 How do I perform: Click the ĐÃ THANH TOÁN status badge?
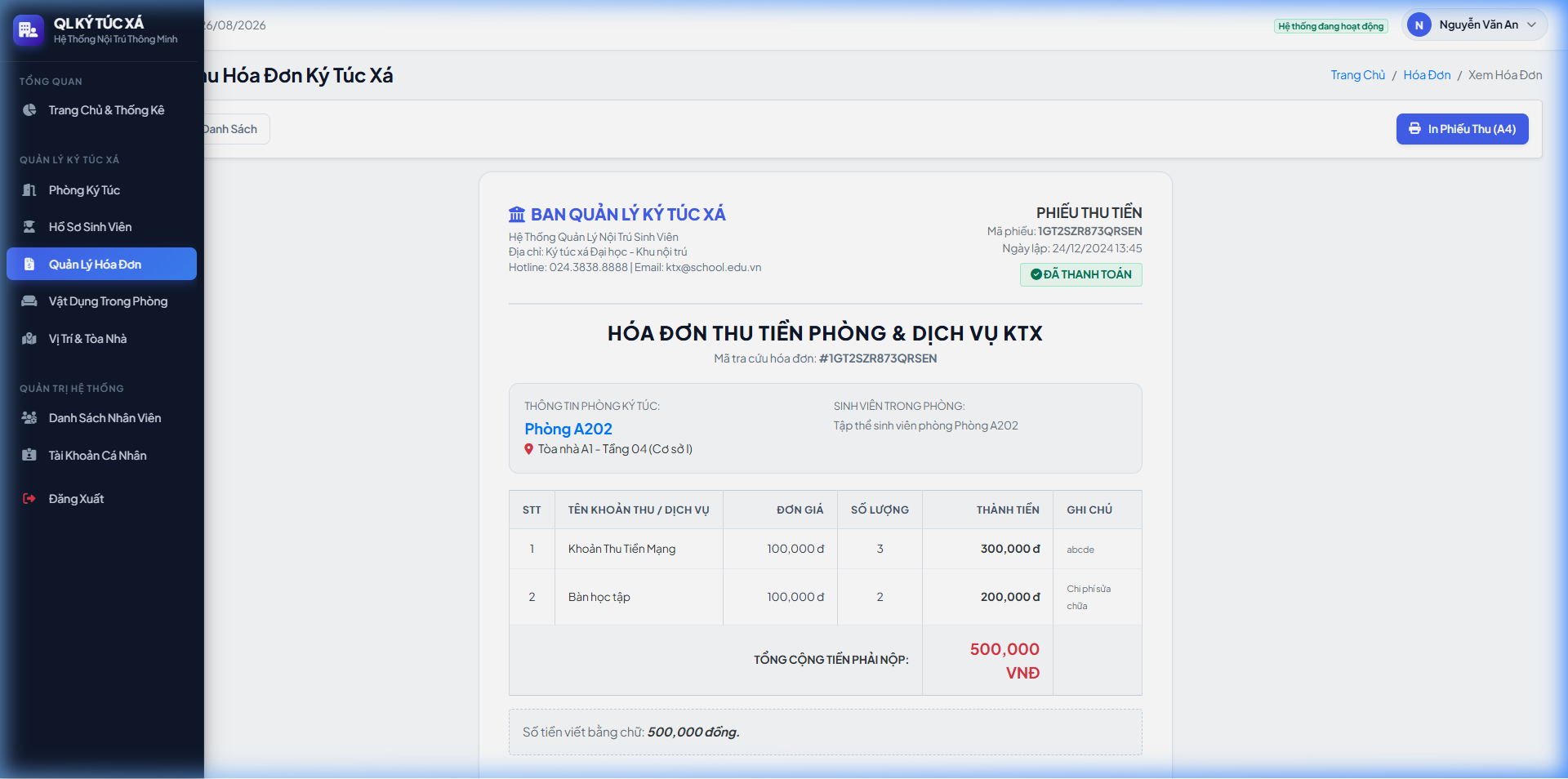coord(1080,274)
